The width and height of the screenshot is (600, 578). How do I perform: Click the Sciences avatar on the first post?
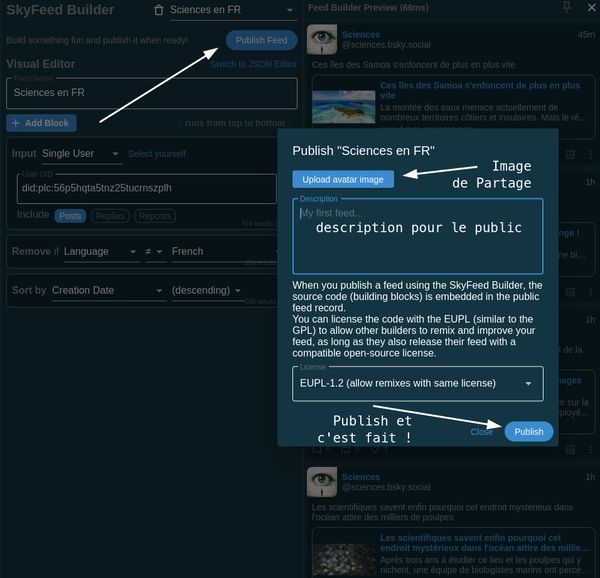coord(322,40)
